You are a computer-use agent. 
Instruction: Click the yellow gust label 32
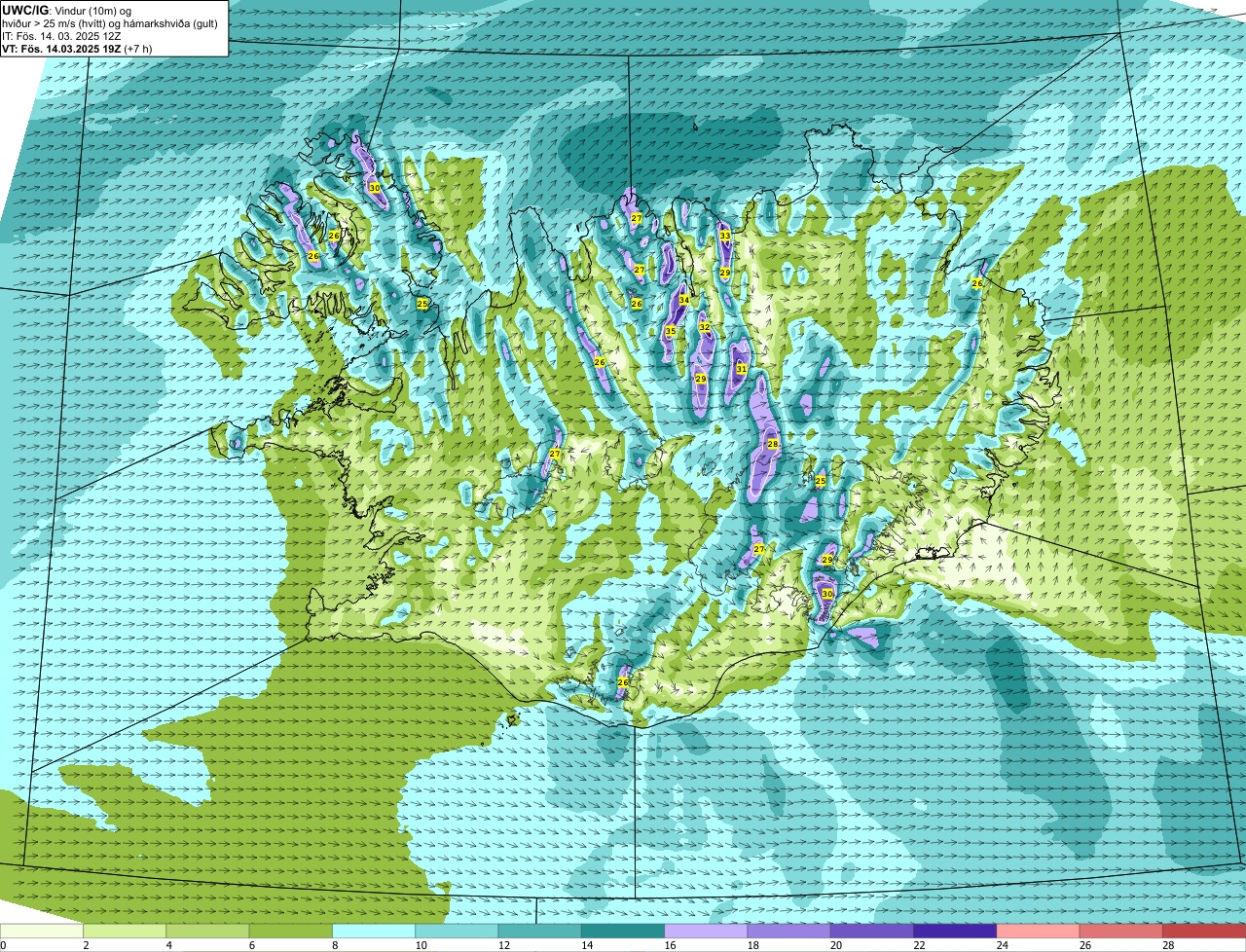(704, 327)
